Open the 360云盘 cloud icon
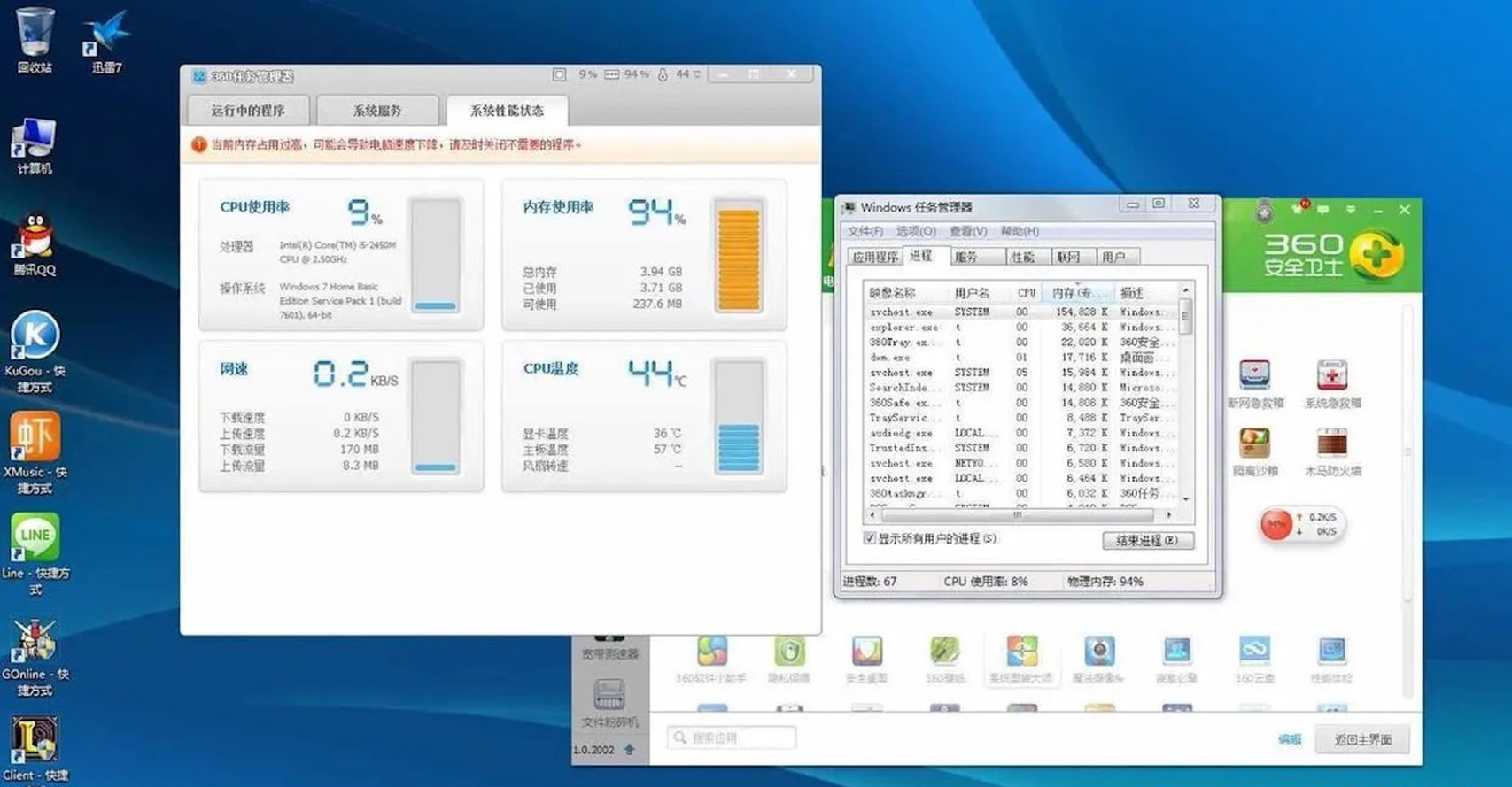The height and width of the screenshot is (787, 1512). click(1254, 652)
